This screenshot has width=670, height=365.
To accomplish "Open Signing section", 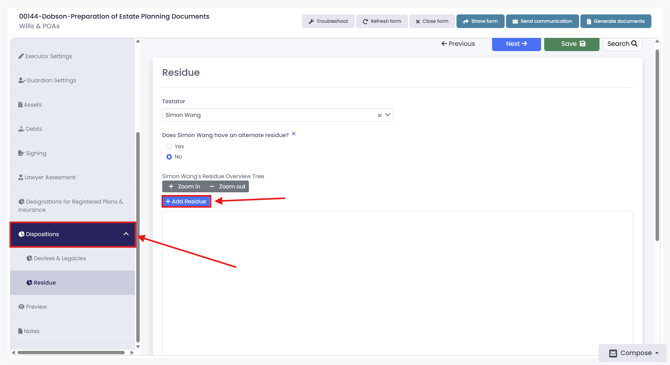I will click(73, 153).
